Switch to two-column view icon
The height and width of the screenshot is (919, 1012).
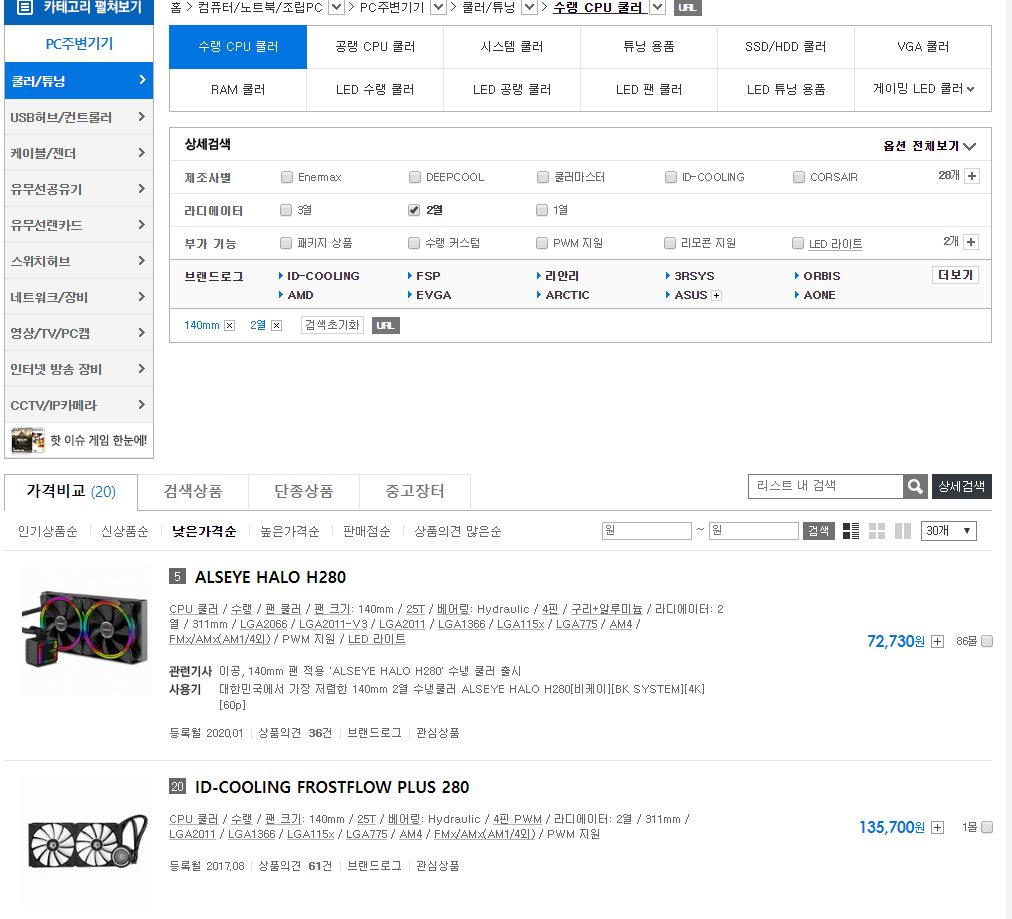click(903, 531)
